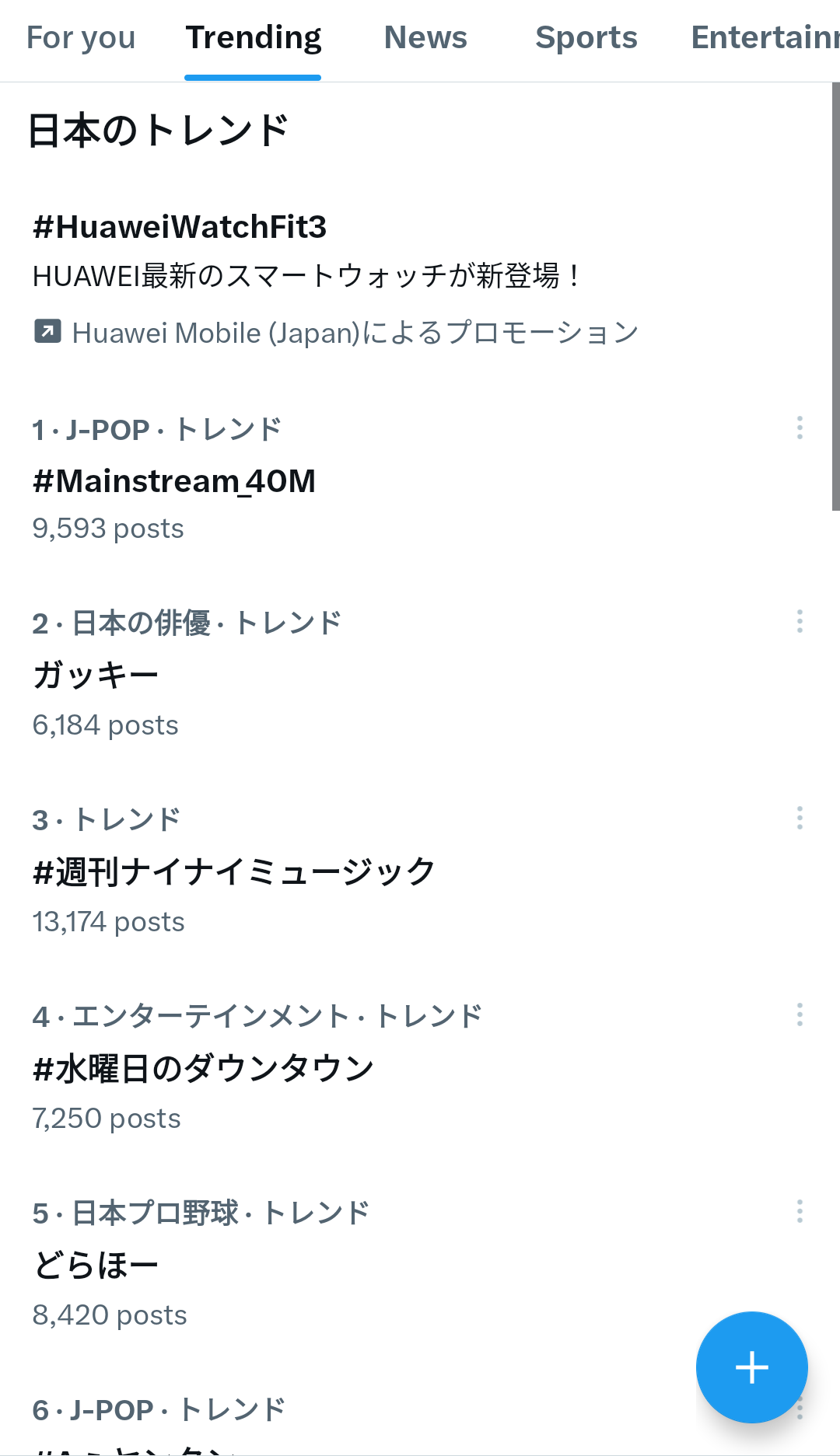Open the #Mainstream_40M trending hashtag
The height and width of the screenshot is (1456, 840).
click(174, 481)
